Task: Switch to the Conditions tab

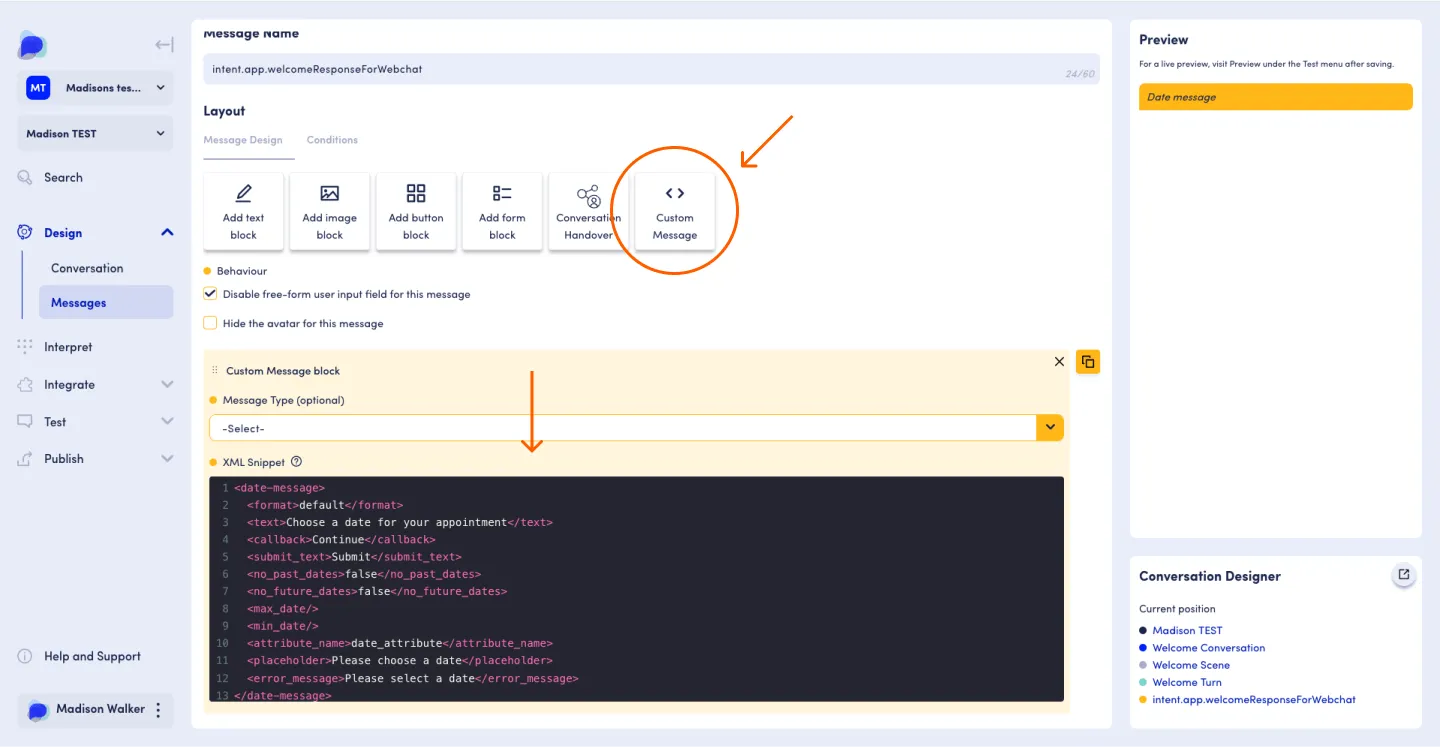Action: click(332, 140)
